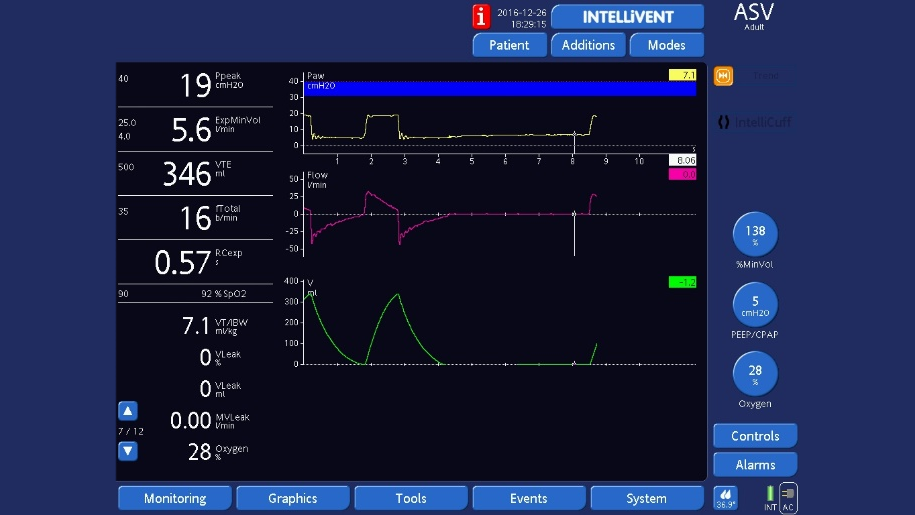Viewport: 915px width, 515px height.
Task: Open the Tools tab
Action: pos(411,498)
